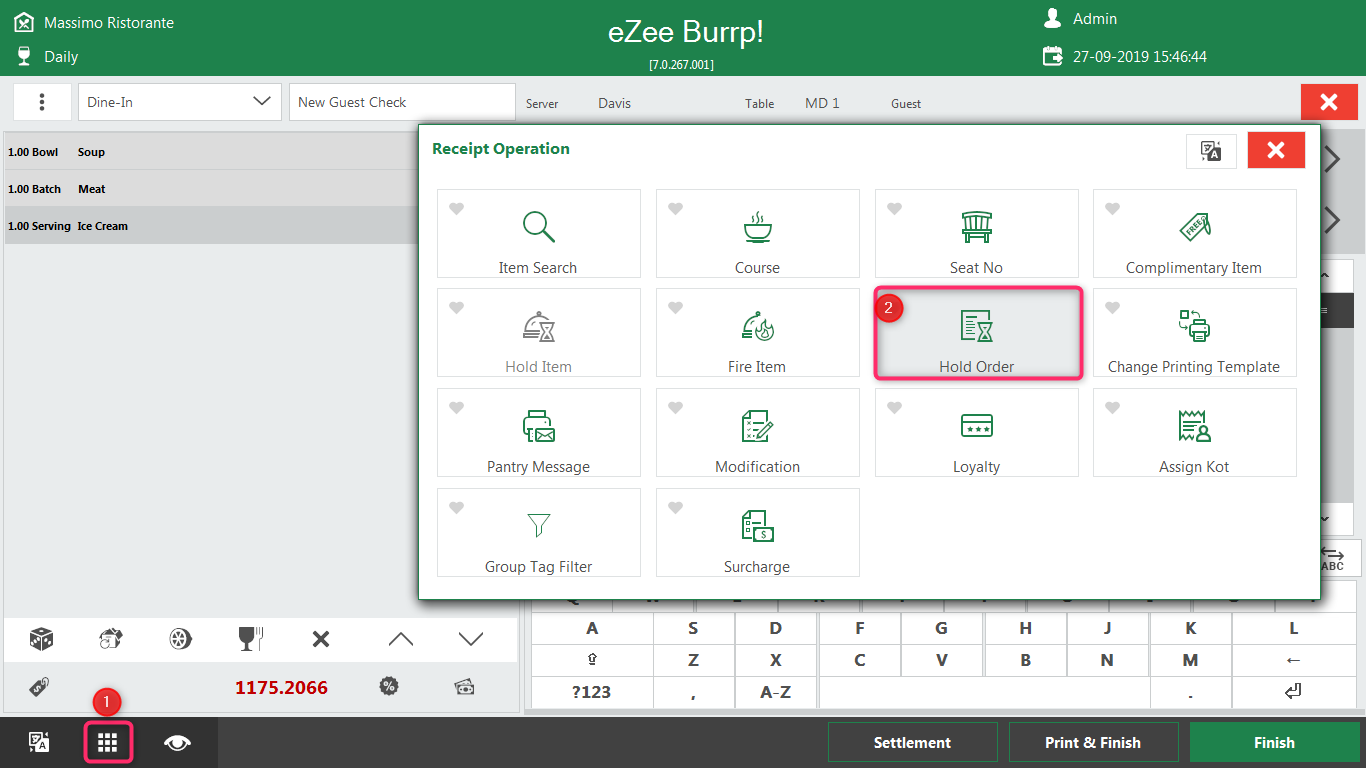This screenshot has width=1366, height=768.
Task: Click the Fire Item tile
Action: pyautogui.click(x=757, y=333)
